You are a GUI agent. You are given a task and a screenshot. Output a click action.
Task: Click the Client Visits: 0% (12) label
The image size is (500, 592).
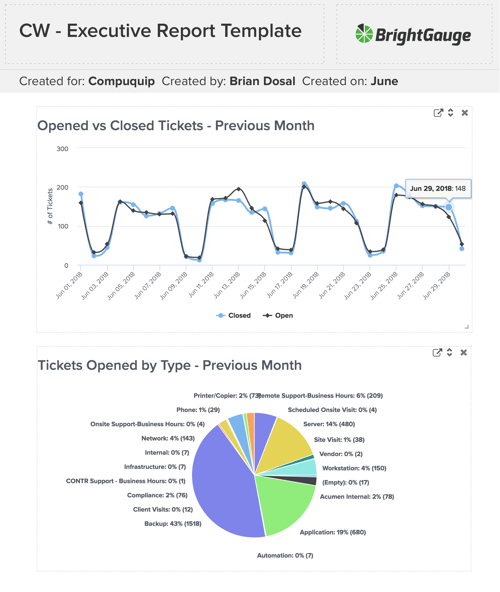[x=163, y=510]
